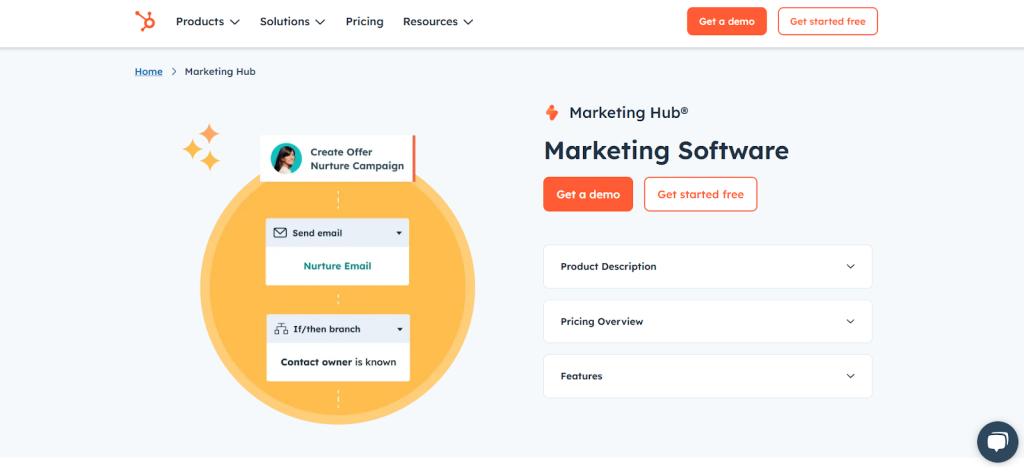Click the Resources chevron arrow
This screenshot has width=1024, height=467.
click(x=468, y=22)
